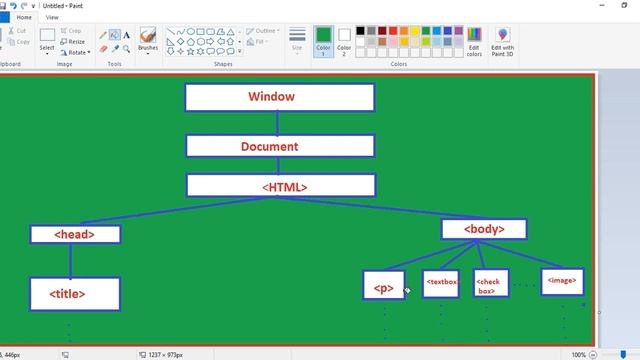Click the Resize button
Image resolution: width=640 pixels, height=360 pixels.
pos(73,42)
